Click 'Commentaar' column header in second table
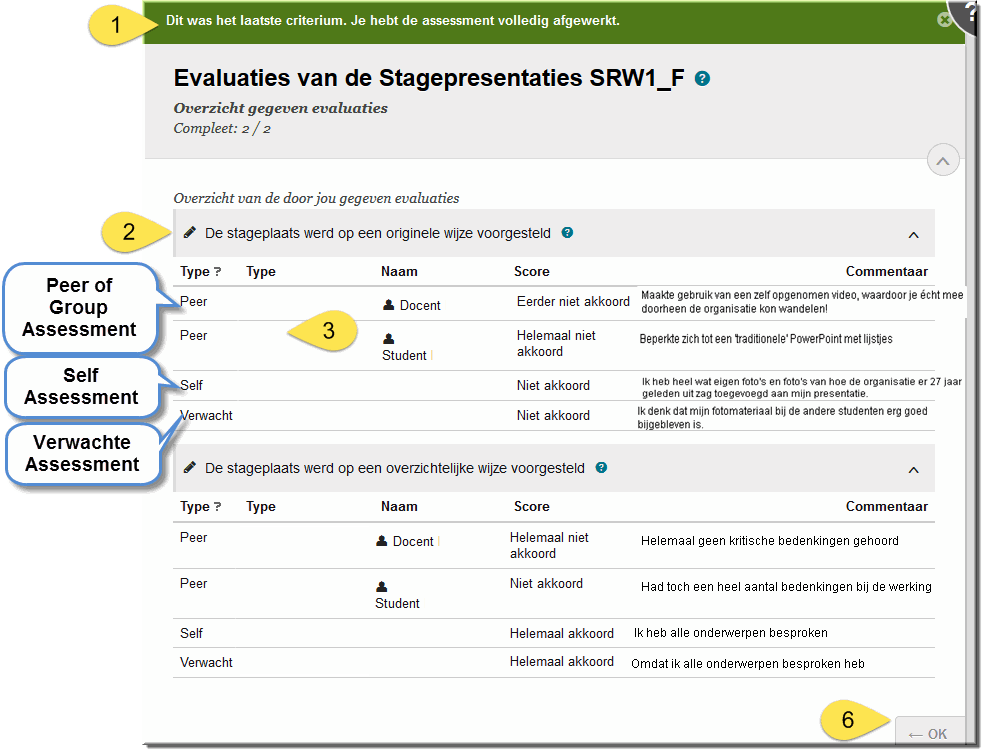The height and width of the screenshot is (753, 985). [x=886, y=506]
